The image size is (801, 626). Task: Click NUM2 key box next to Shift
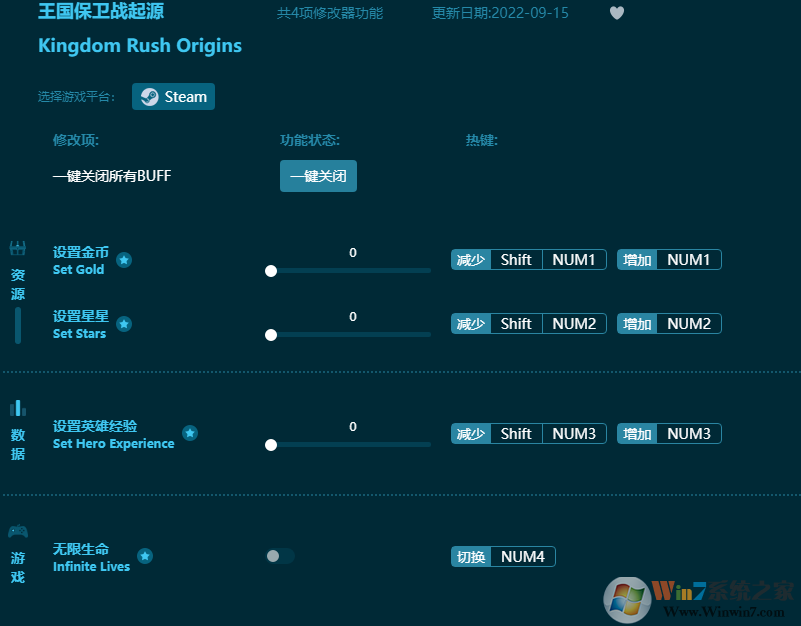(x=574, y=323)
